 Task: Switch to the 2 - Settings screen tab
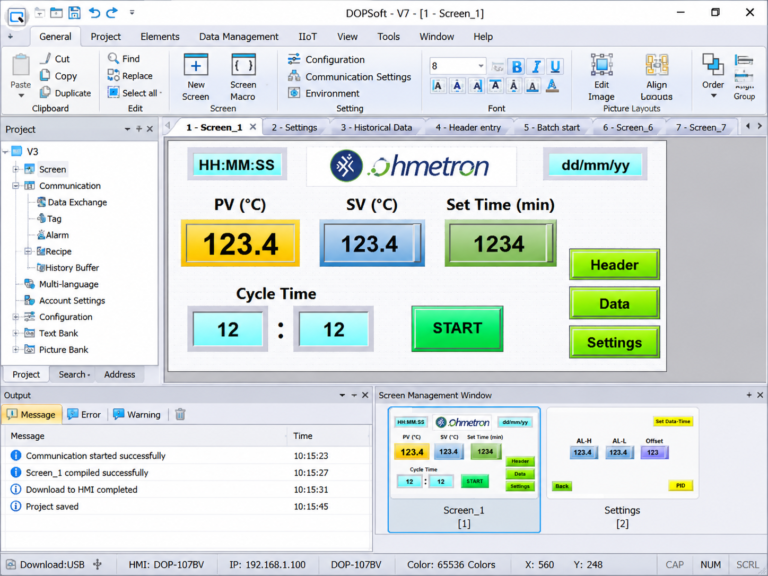point(294,128)
